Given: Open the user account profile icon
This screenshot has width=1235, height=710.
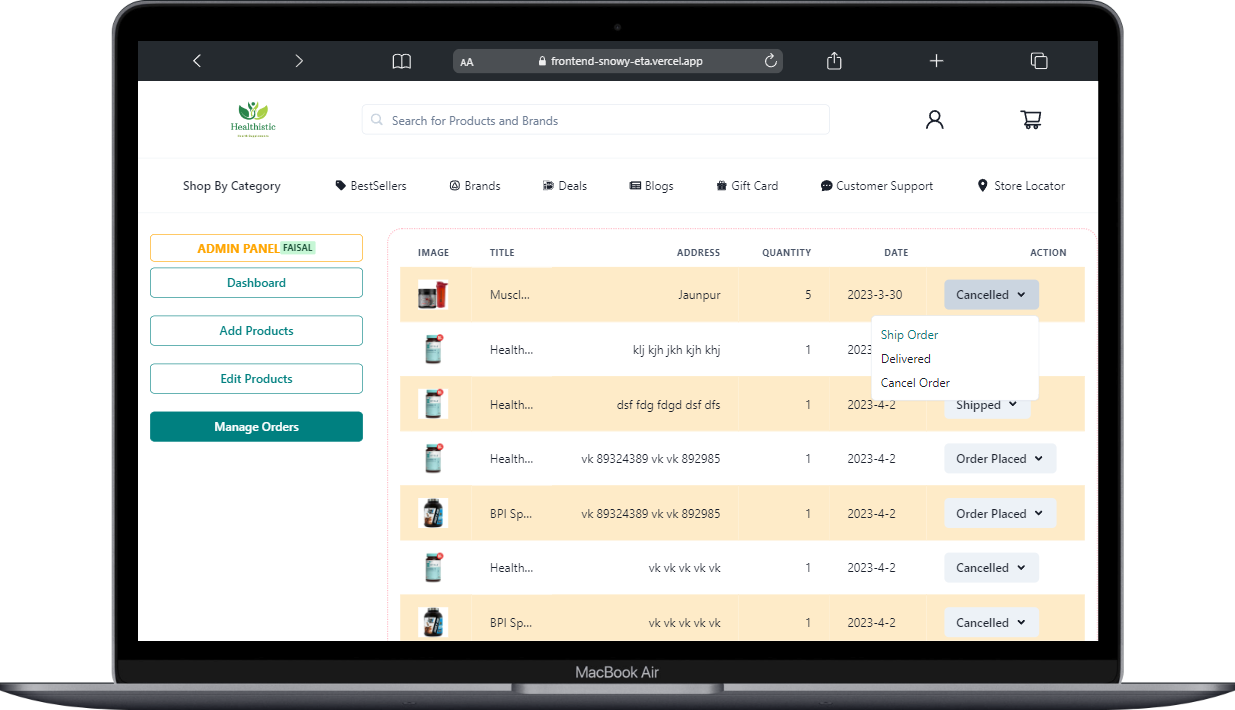Looking at the screenshot, I should (934, 120).
